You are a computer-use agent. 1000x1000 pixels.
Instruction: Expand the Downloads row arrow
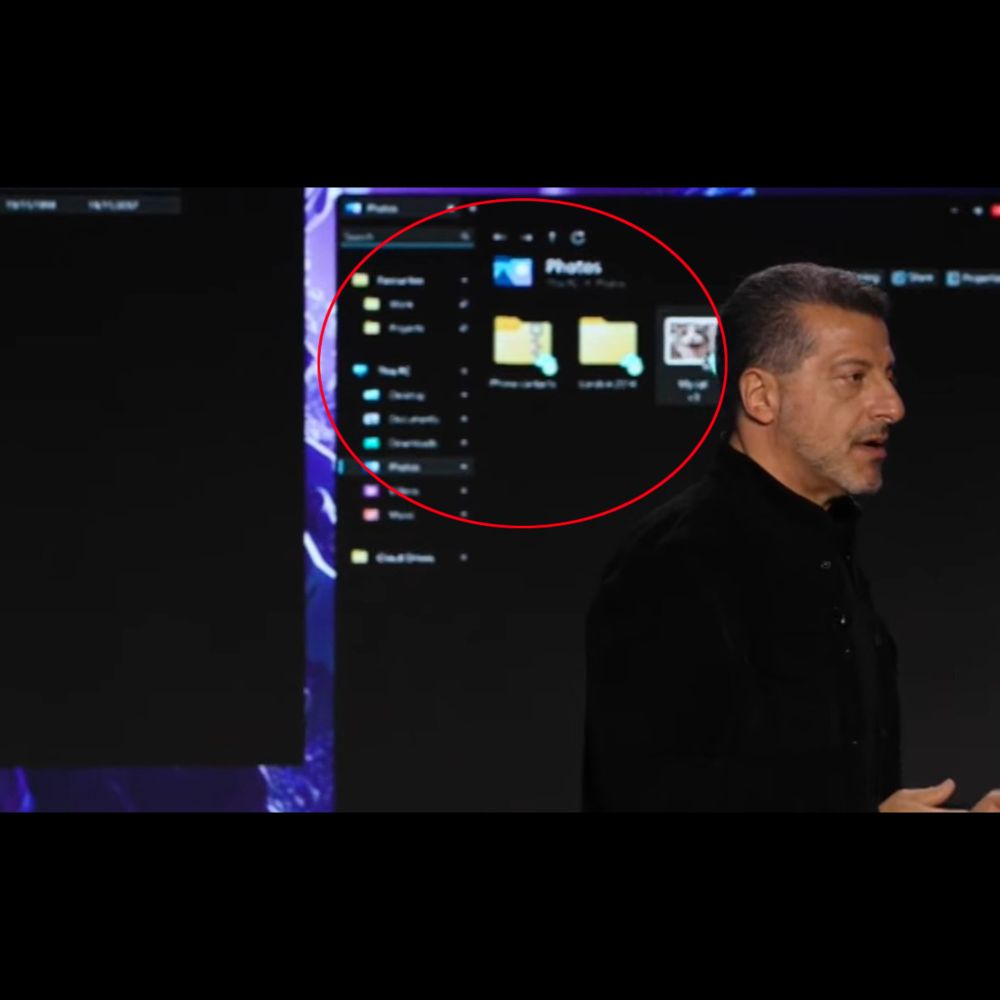(464, 443)
